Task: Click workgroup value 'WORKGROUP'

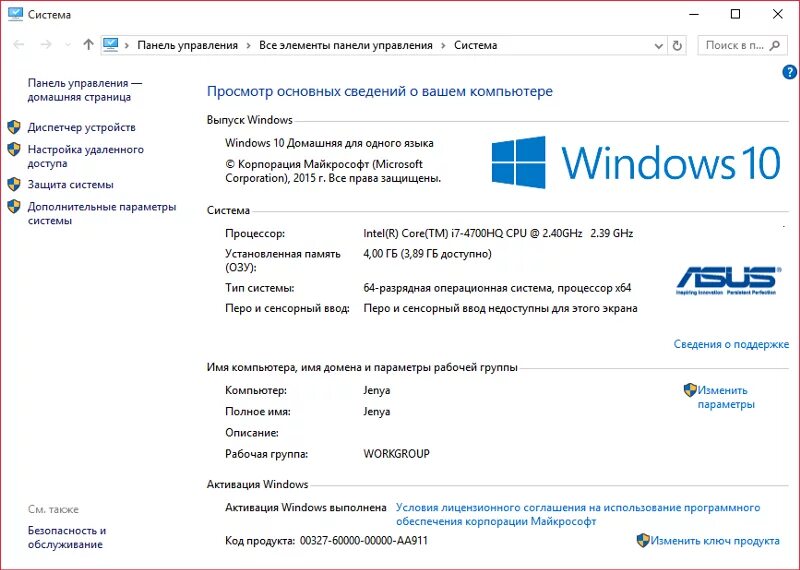Action: [x=396, y=454]
